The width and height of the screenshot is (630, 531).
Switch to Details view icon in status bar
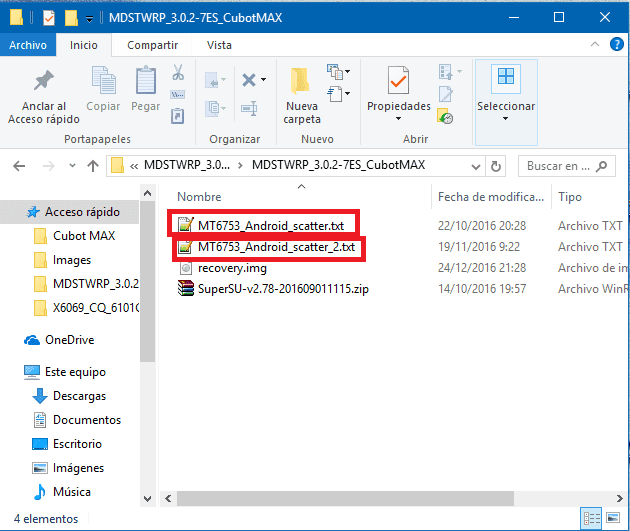click(x=591, y=519)
